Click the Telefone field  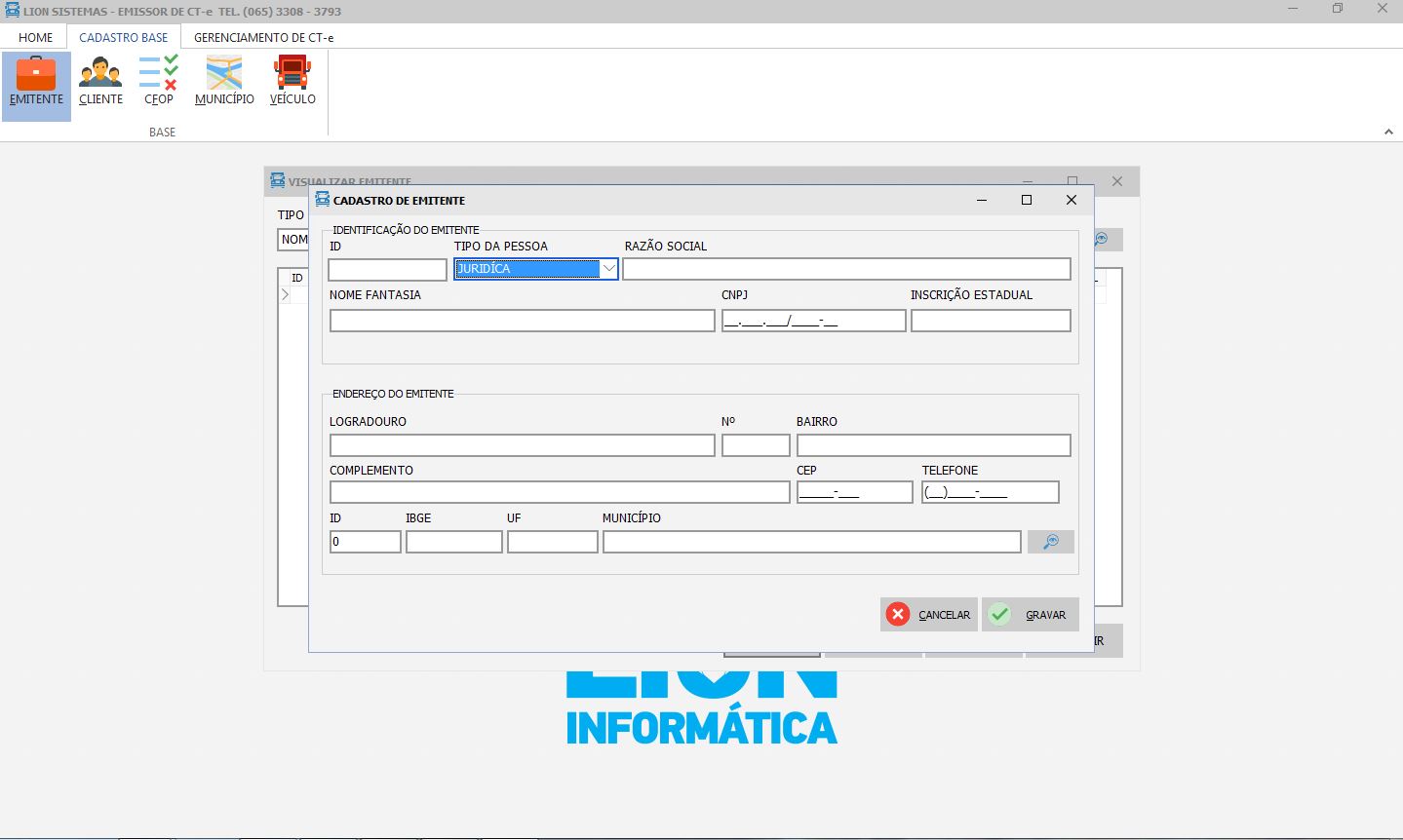tap(991, 492)
